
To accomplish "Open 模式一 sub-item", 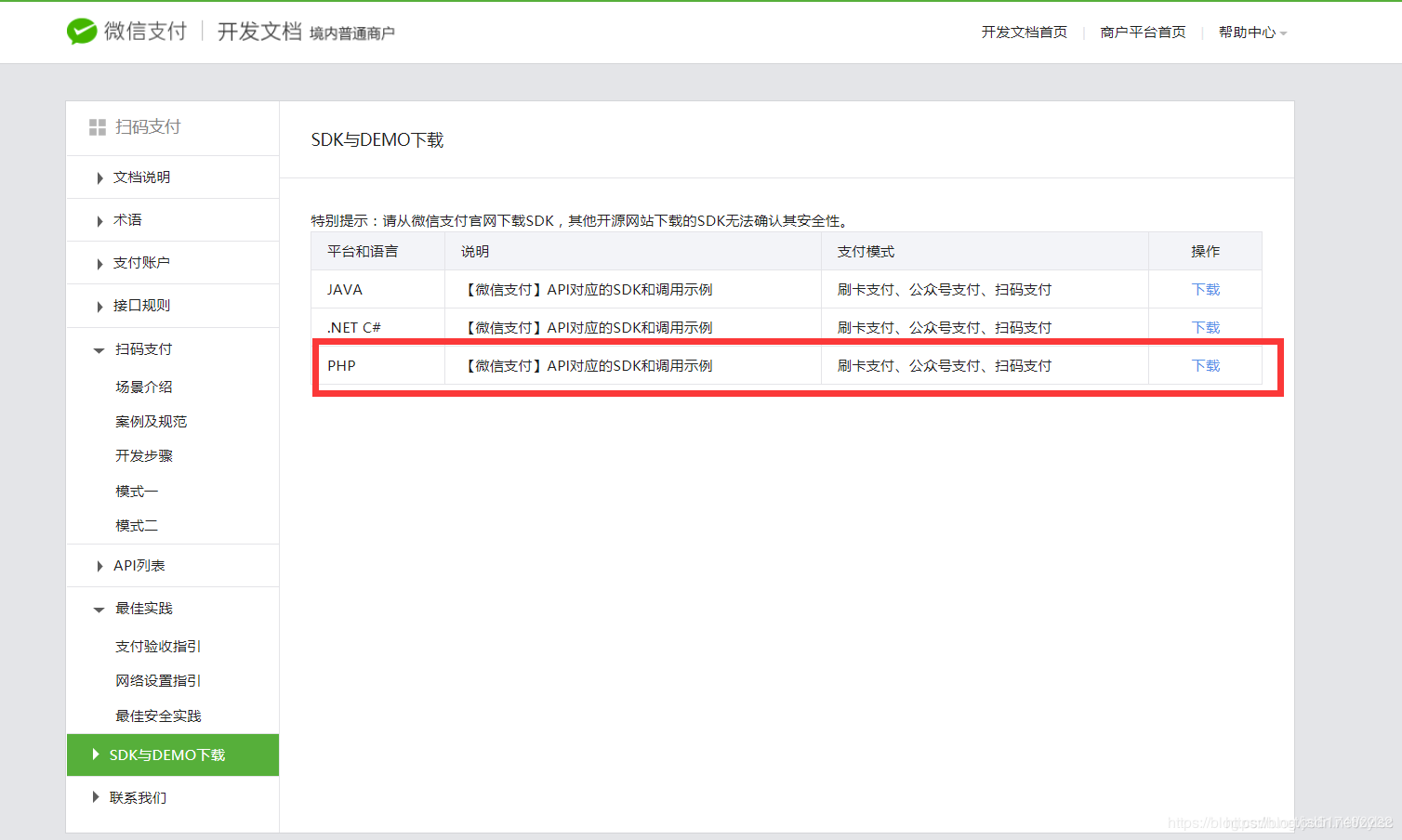I will pyautogui.click(x=137, y=491).
